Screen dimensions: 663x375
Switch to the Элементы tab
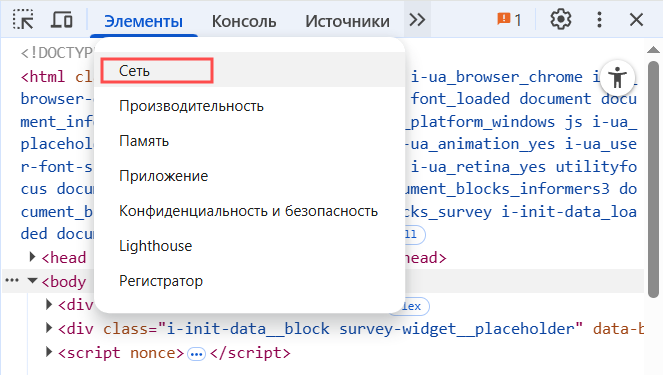pos(143,21)
